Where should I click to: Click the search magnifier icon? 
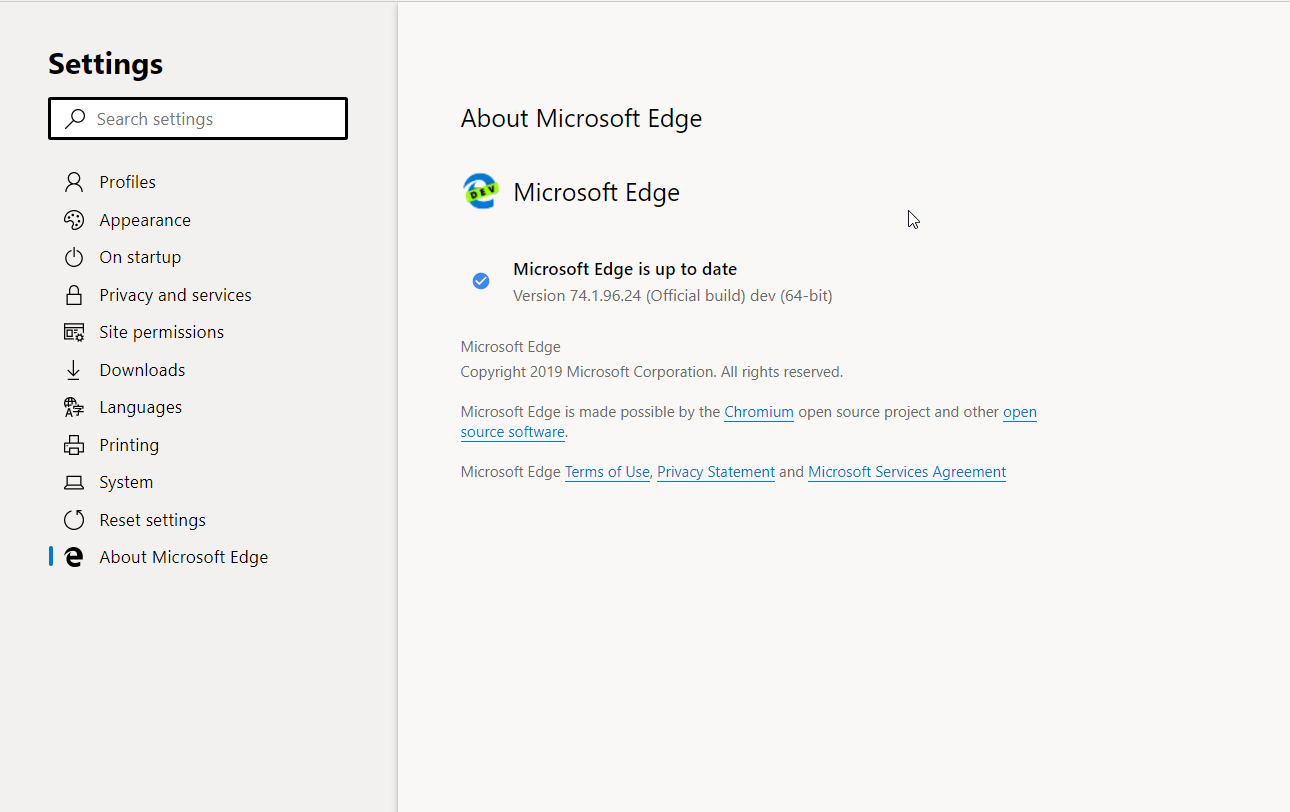[x=74, y=118]
